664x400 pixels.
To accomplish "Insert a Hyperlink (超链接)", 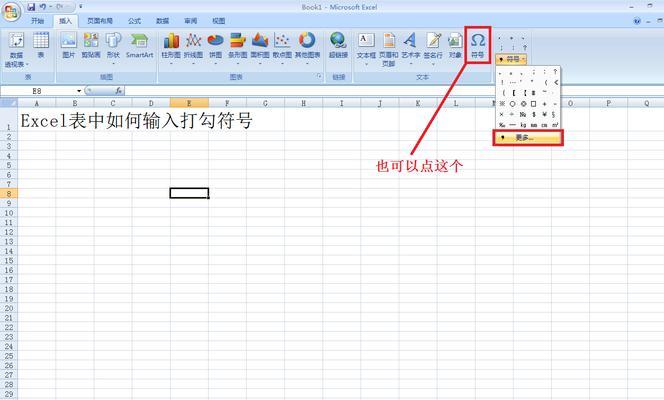I will pos(338,45).
